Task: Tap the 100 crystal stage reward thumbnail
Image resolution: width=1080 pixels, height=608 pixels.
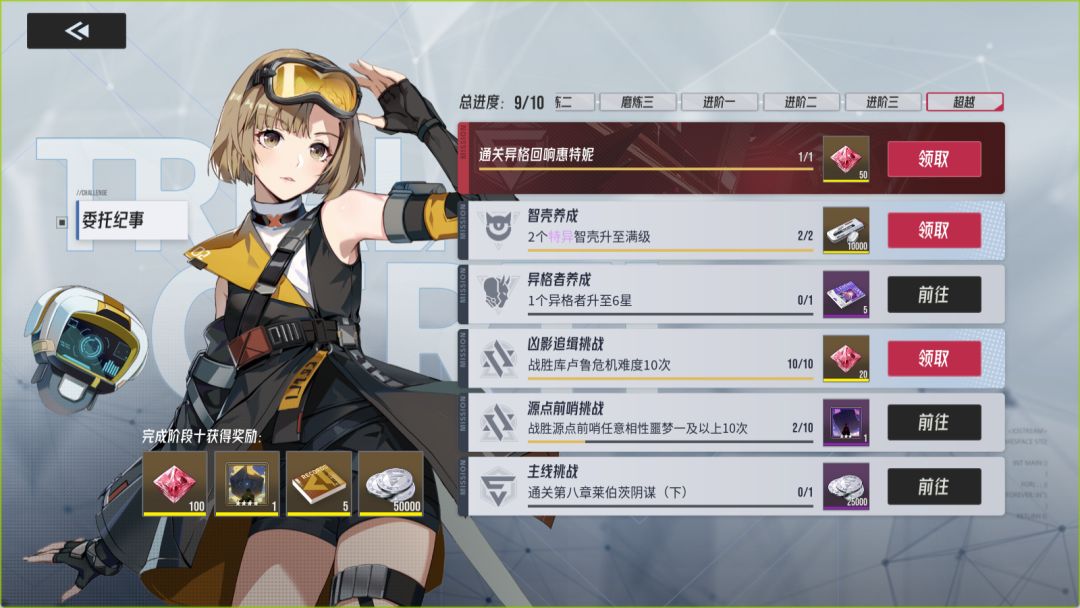Action: coord(175,483)
